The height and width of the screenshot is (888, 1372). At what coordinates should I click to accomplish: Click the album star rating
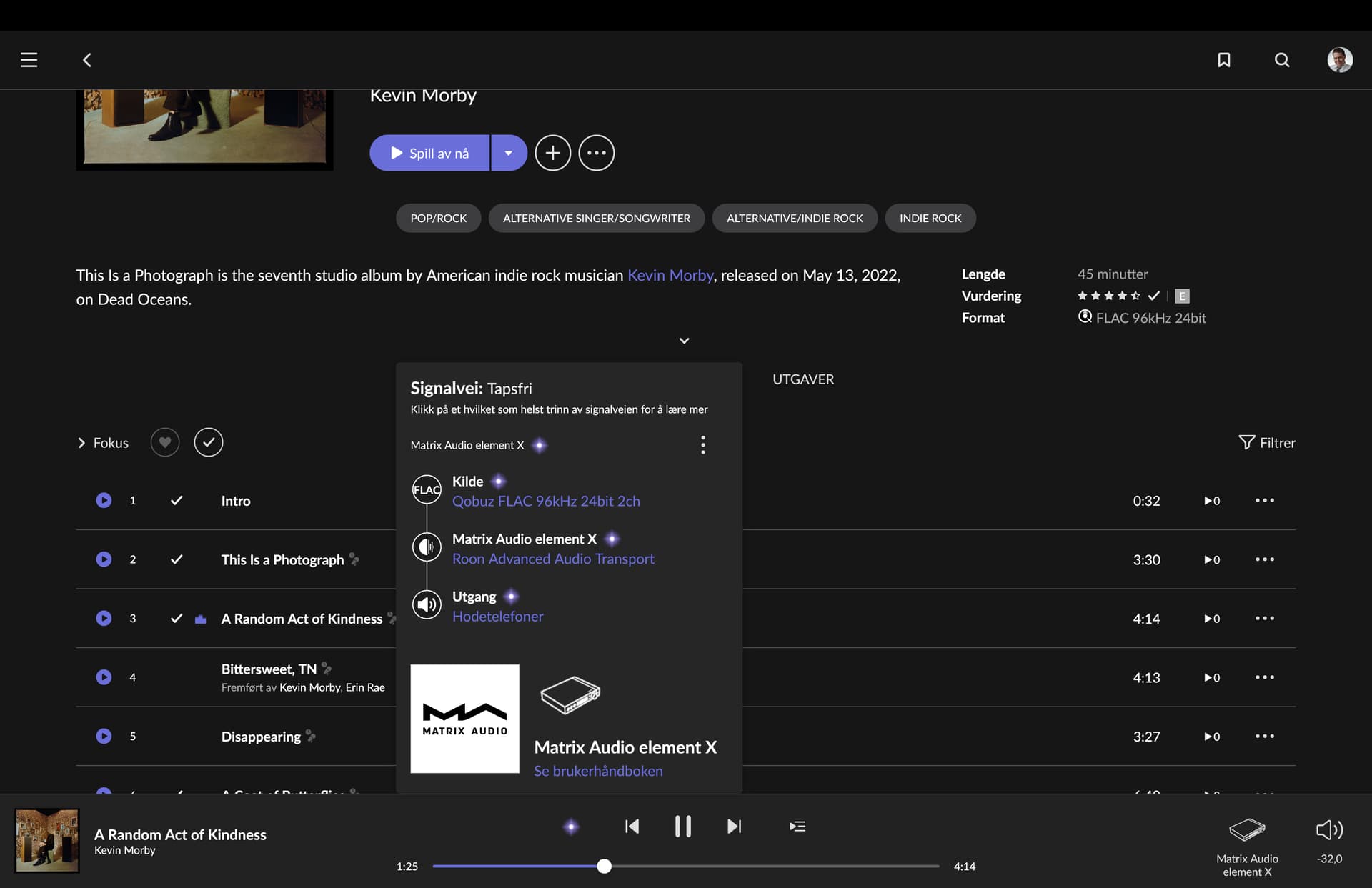(1109, 296)
